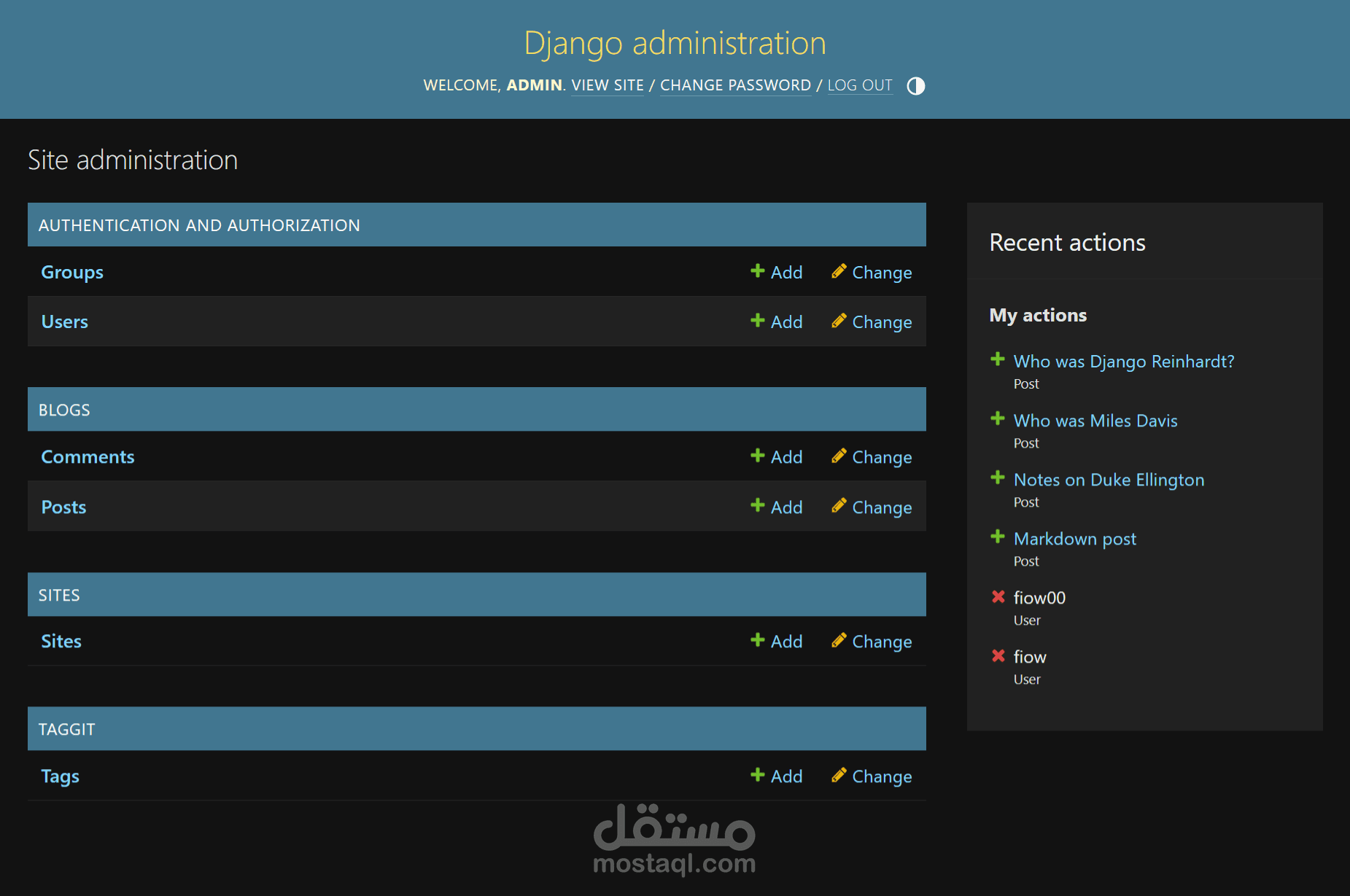1350x896 pixels.
Task: Click plus icon next to Django Reinhardt action
Action: [x=998, y=359]
